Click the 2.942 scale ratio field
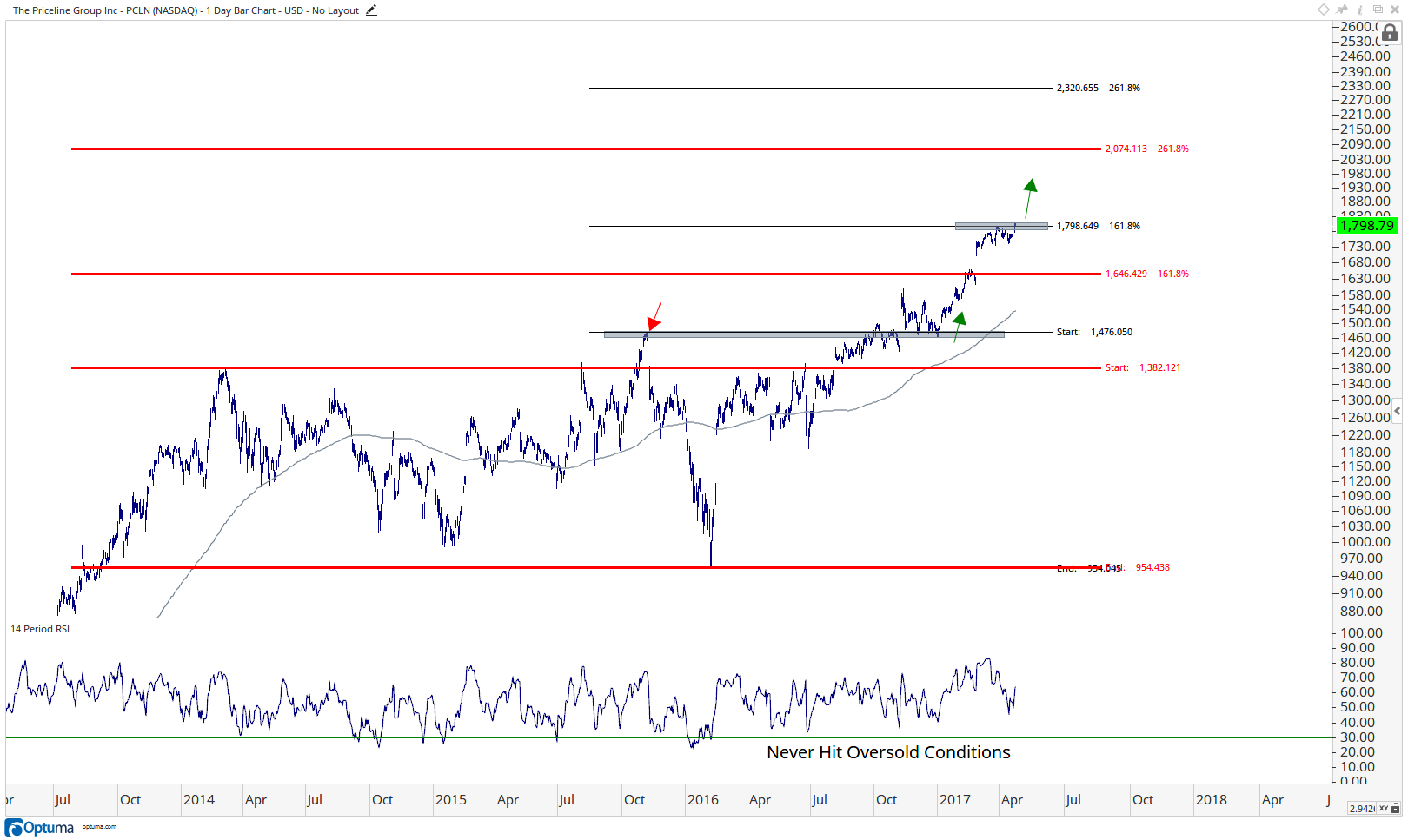Screen dimensions: 1408x840 (1362, 809)
